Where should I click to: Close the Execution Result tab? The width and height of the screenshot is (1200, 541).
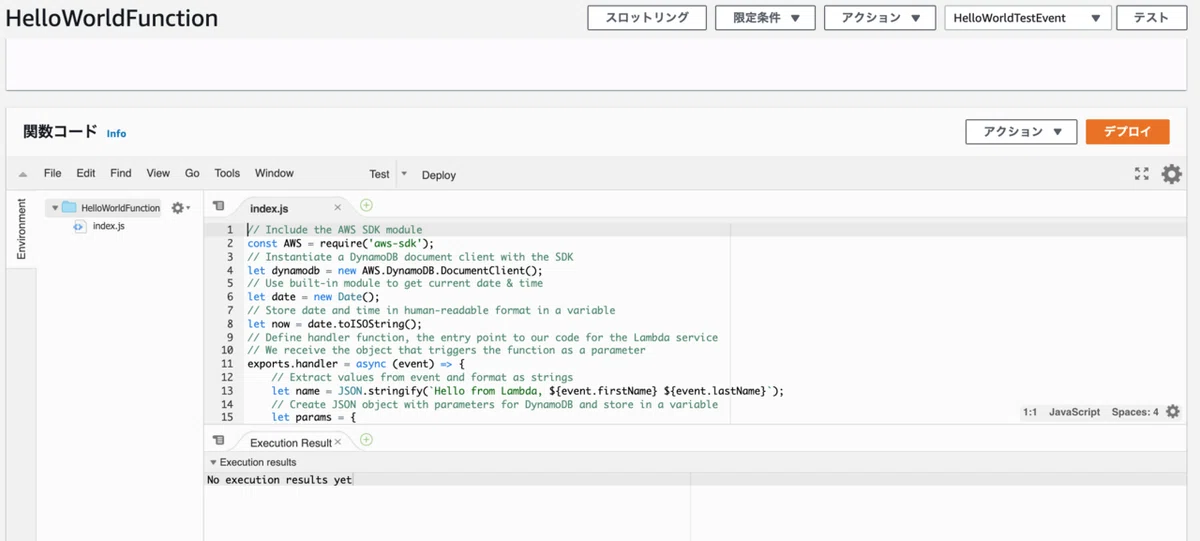(338, 441)
